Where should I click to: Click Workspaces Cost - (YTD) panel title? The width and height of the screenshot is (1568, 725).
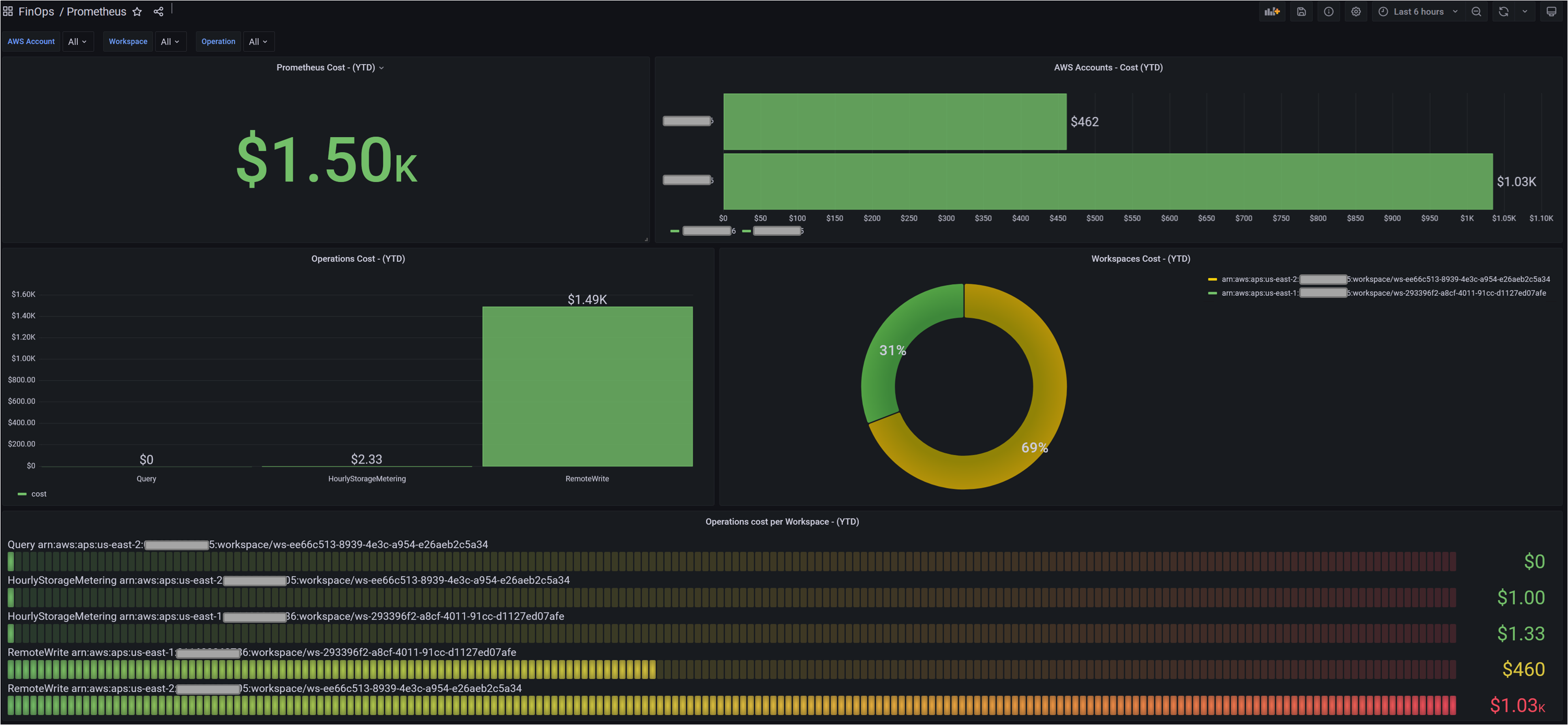(1141, 259)
